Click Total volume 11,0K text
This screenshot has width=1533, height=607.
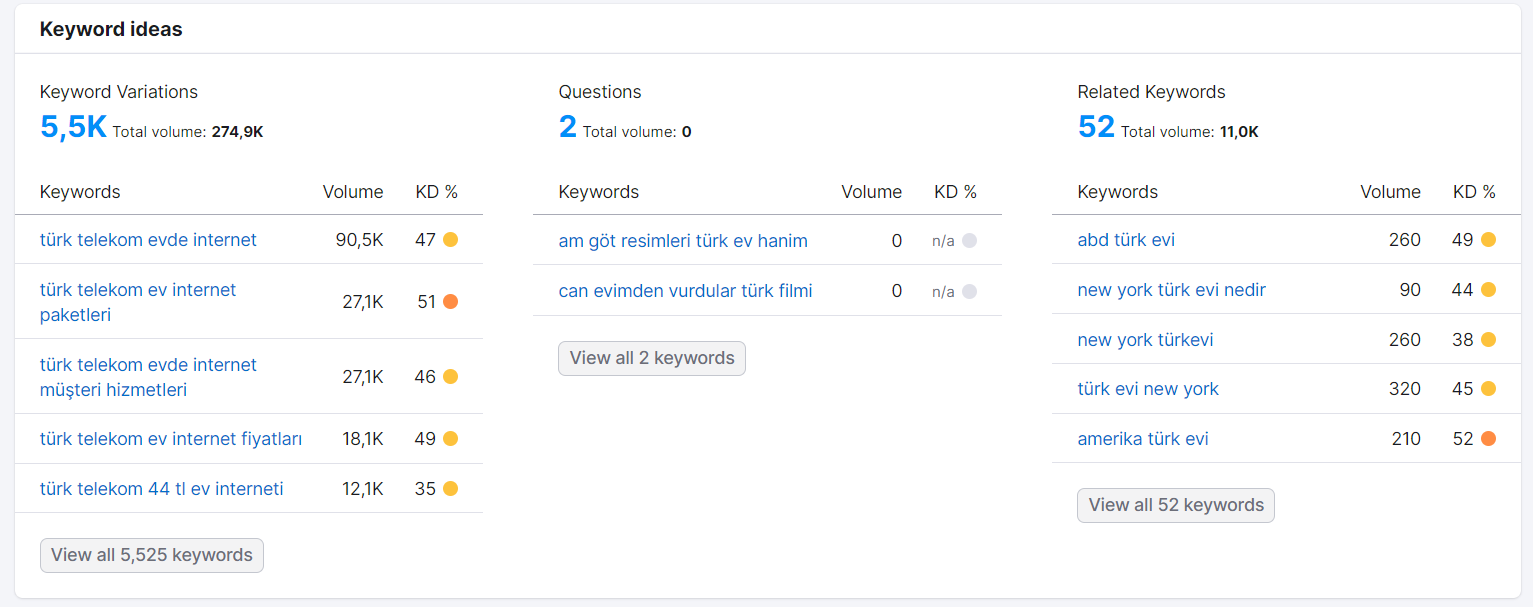pos(1190,131)
